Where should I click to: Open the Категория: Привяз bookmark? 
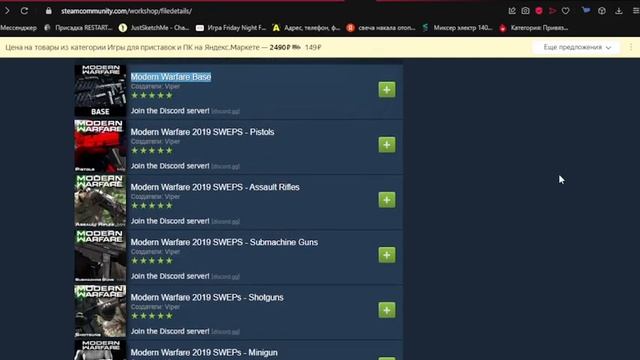[534, 28]
